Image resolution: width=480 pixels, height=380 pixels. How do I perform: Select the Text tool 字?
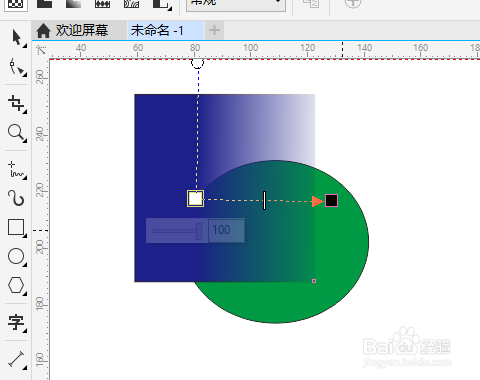[16, 323]
